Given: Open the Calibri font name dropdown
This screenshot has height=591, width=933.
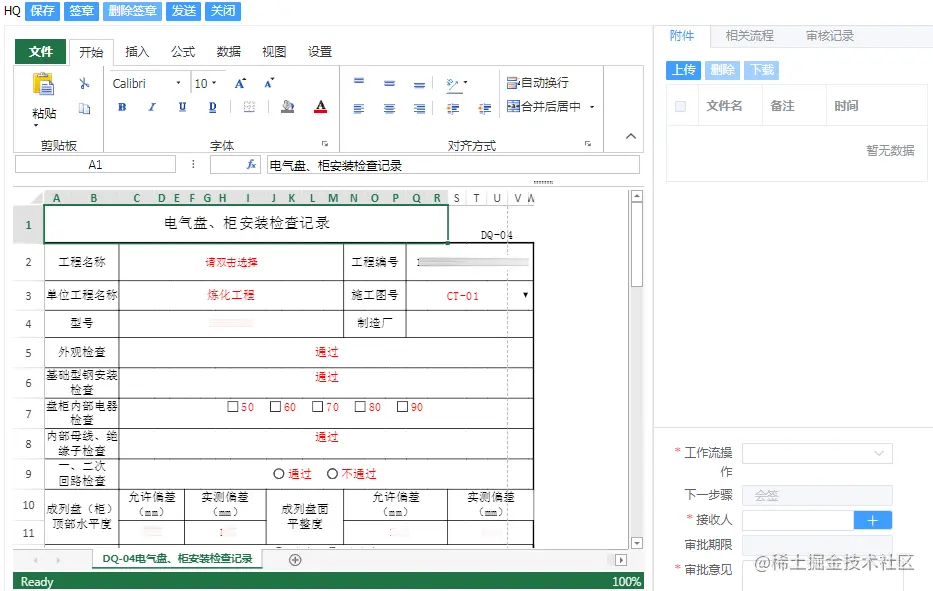Looking at the screenshot, I should coord(179,83).
